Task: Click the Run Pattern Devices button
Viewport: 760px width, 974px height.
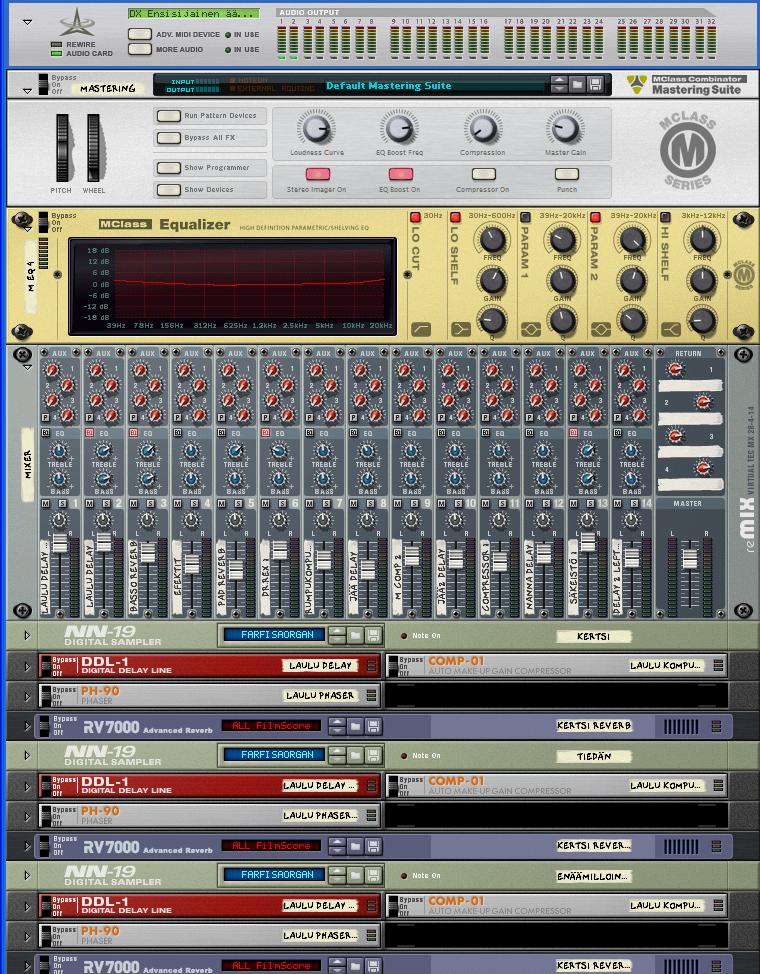Action: pyautogui.click(x=168, y=116)
